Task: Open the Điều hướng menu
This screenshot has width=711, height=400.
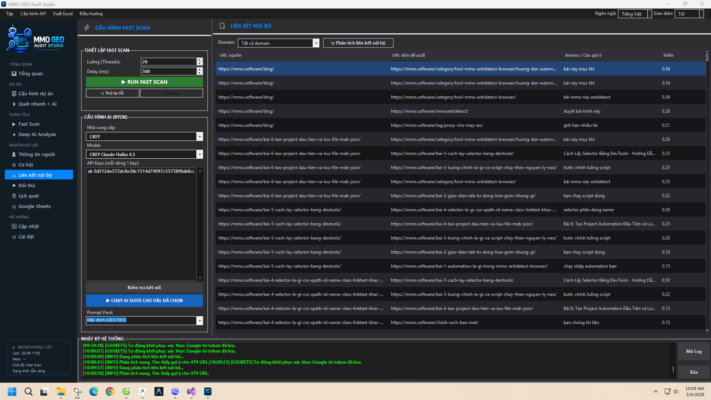Action: 91,14
